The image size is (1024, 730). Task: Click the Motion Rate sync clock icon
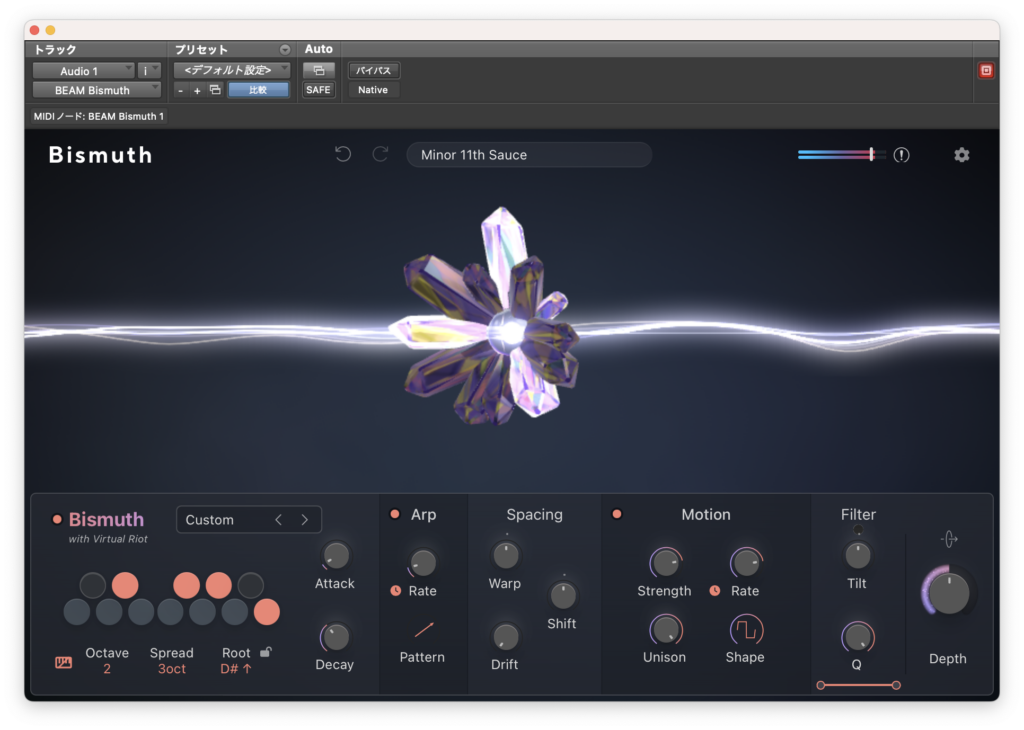click(x=715, y=590)
